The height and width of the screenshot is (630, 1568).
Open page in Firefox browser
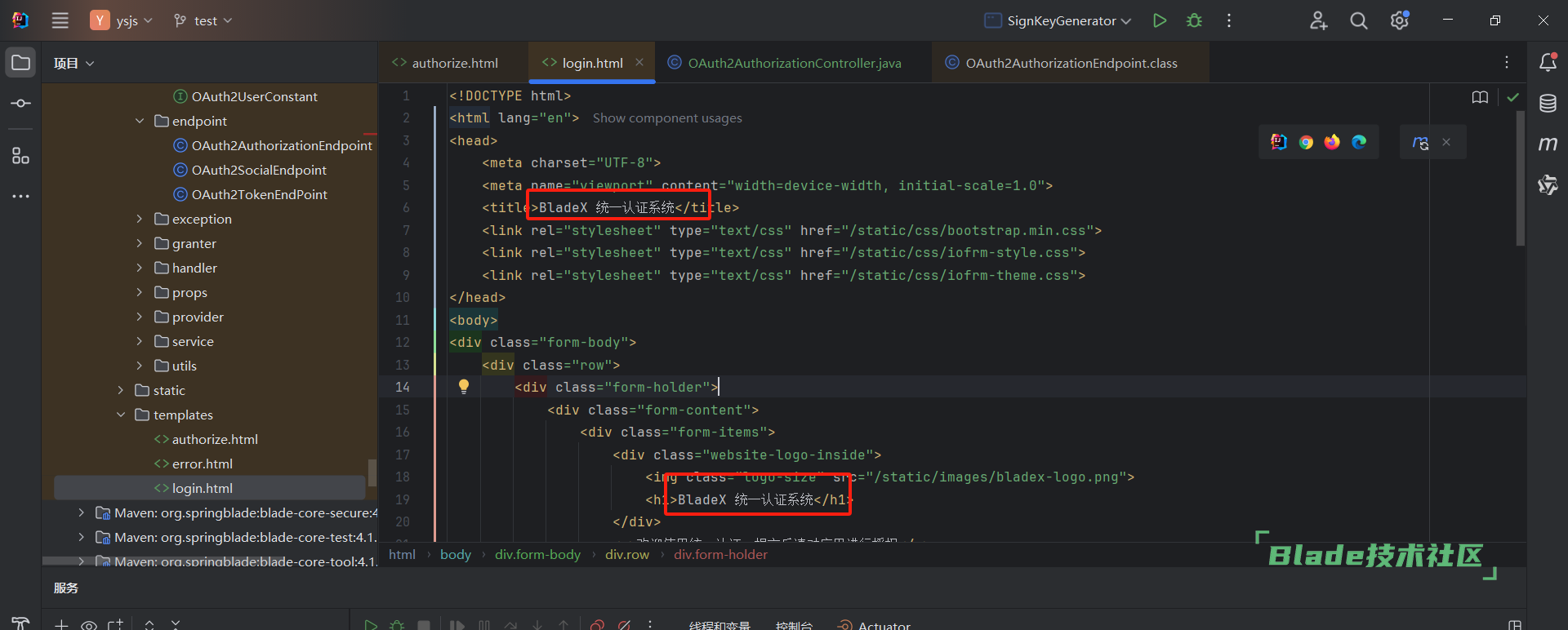tap(1332, 142)
